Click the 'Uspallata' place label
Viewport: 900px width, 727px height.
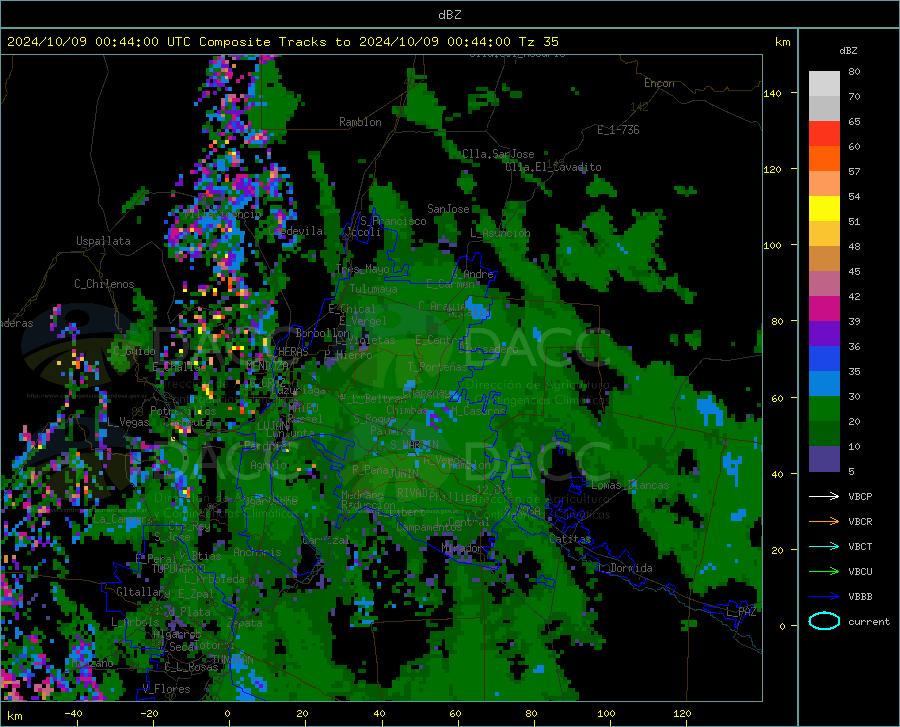click(103, 242)
